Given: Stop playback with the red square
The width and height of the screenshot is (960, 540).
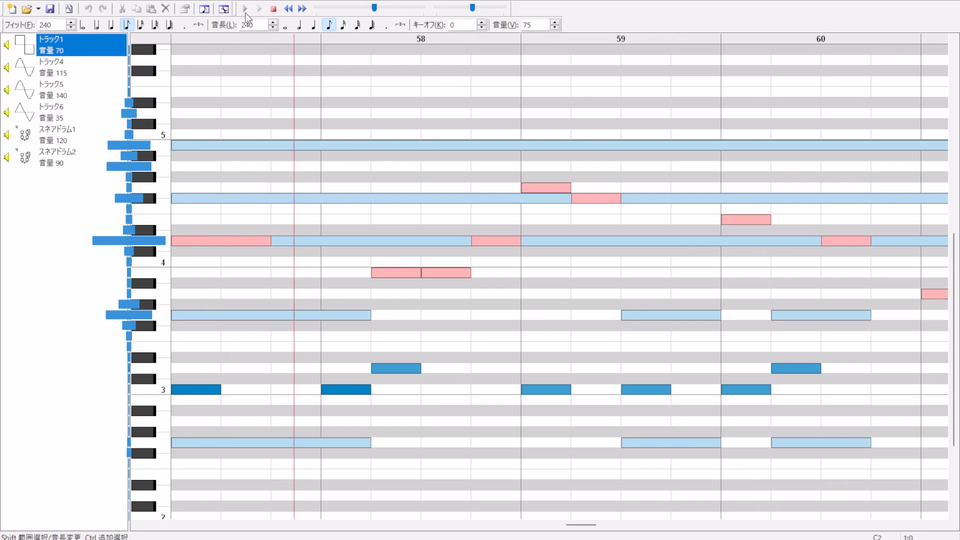Looking at the screenshot, I should (274, 9).
